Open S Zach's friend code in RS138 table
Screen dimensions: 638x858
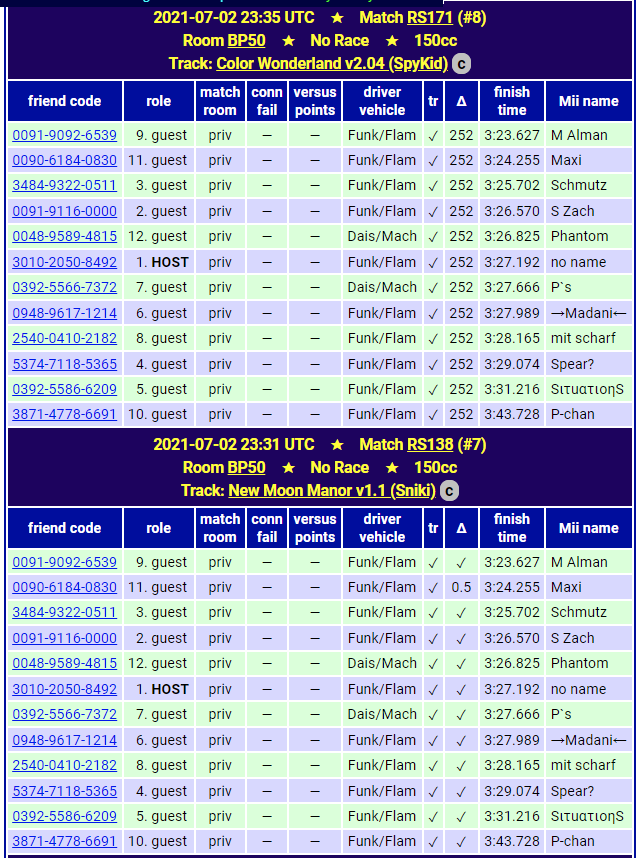click(x=65, y=638)
